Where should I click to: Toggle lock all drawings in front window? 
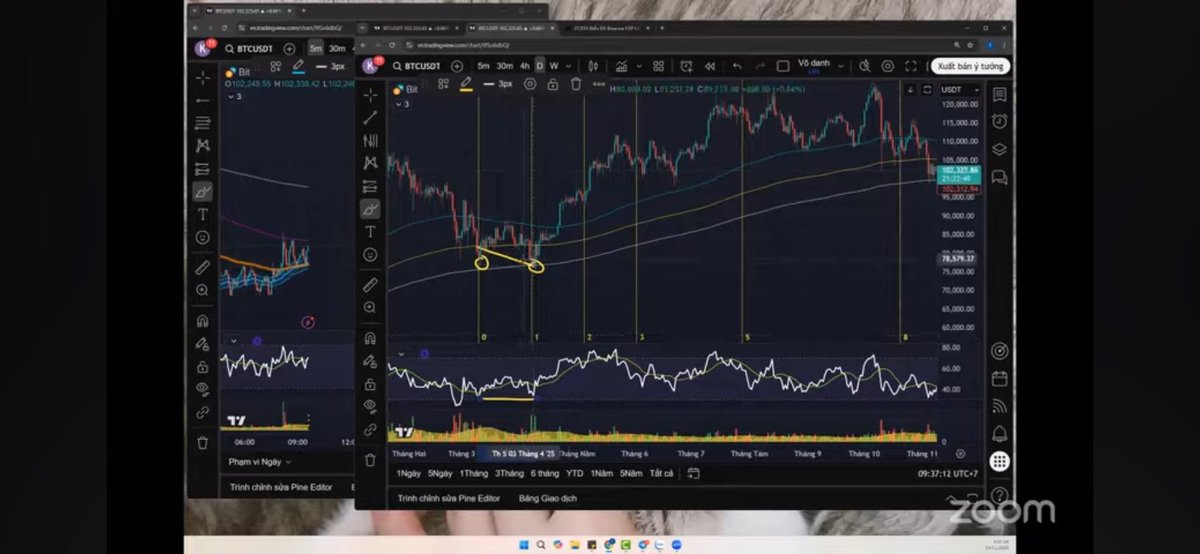[x=370, y=384]
